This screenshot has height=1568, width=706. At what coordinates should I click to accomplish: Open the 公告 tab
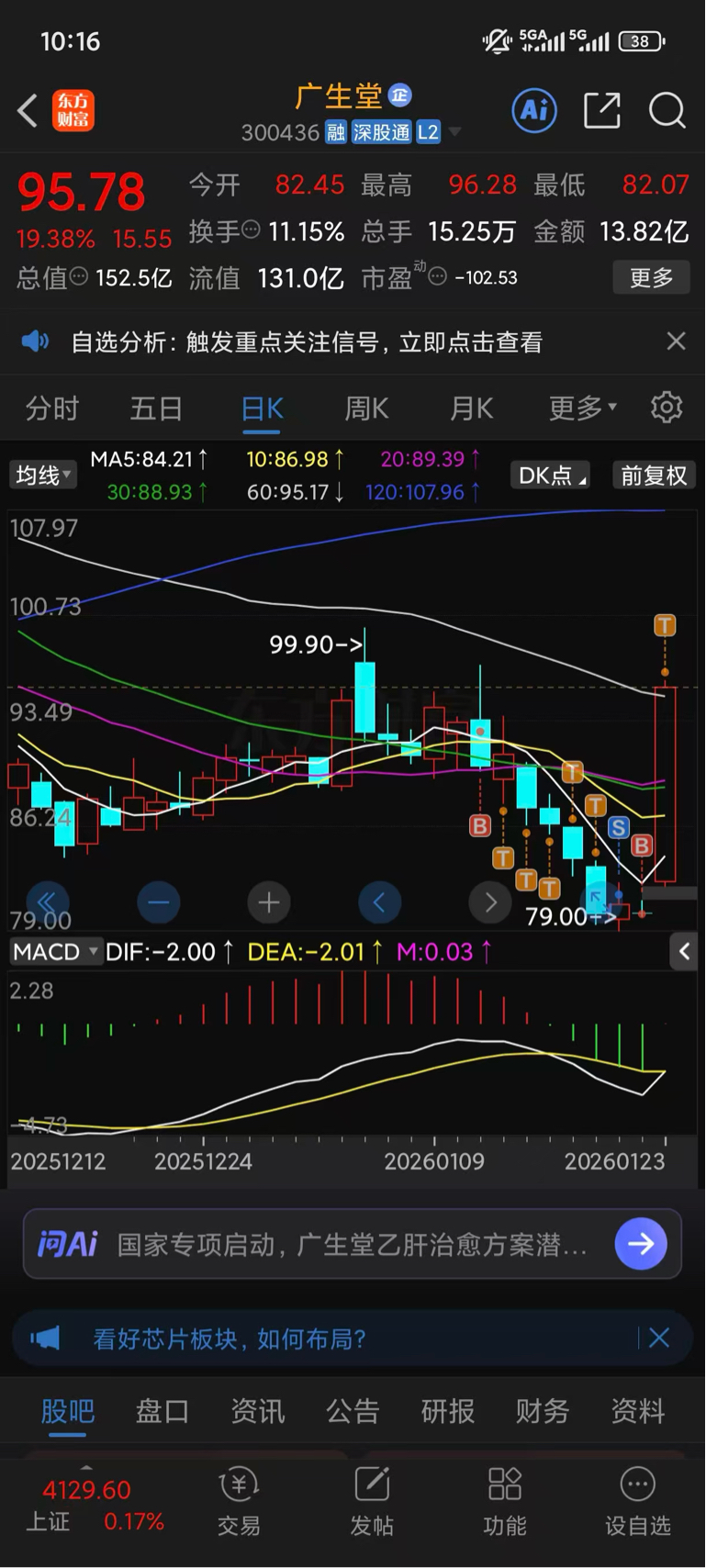click(x=353, y=1411)
